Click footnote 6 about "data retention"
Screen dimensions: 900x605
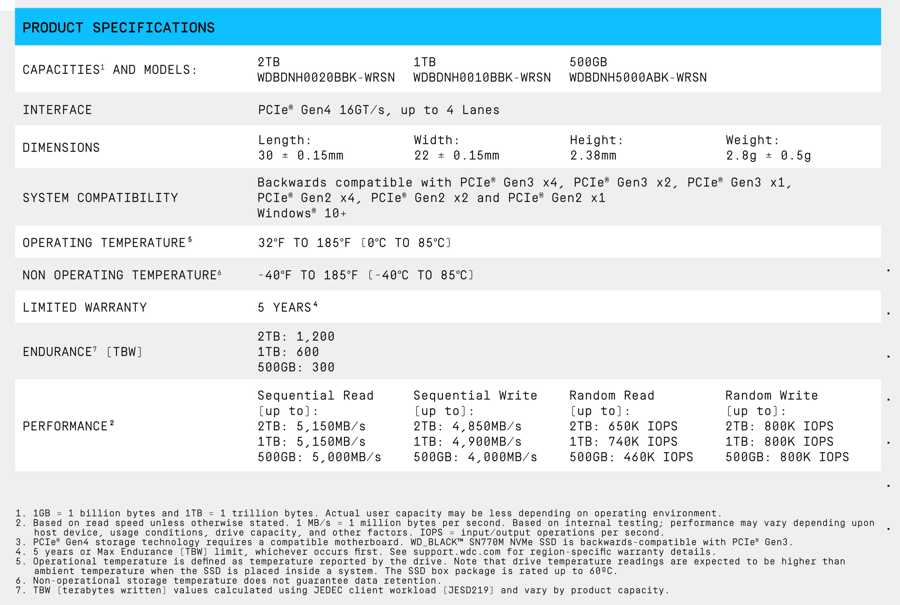point(228,580)
